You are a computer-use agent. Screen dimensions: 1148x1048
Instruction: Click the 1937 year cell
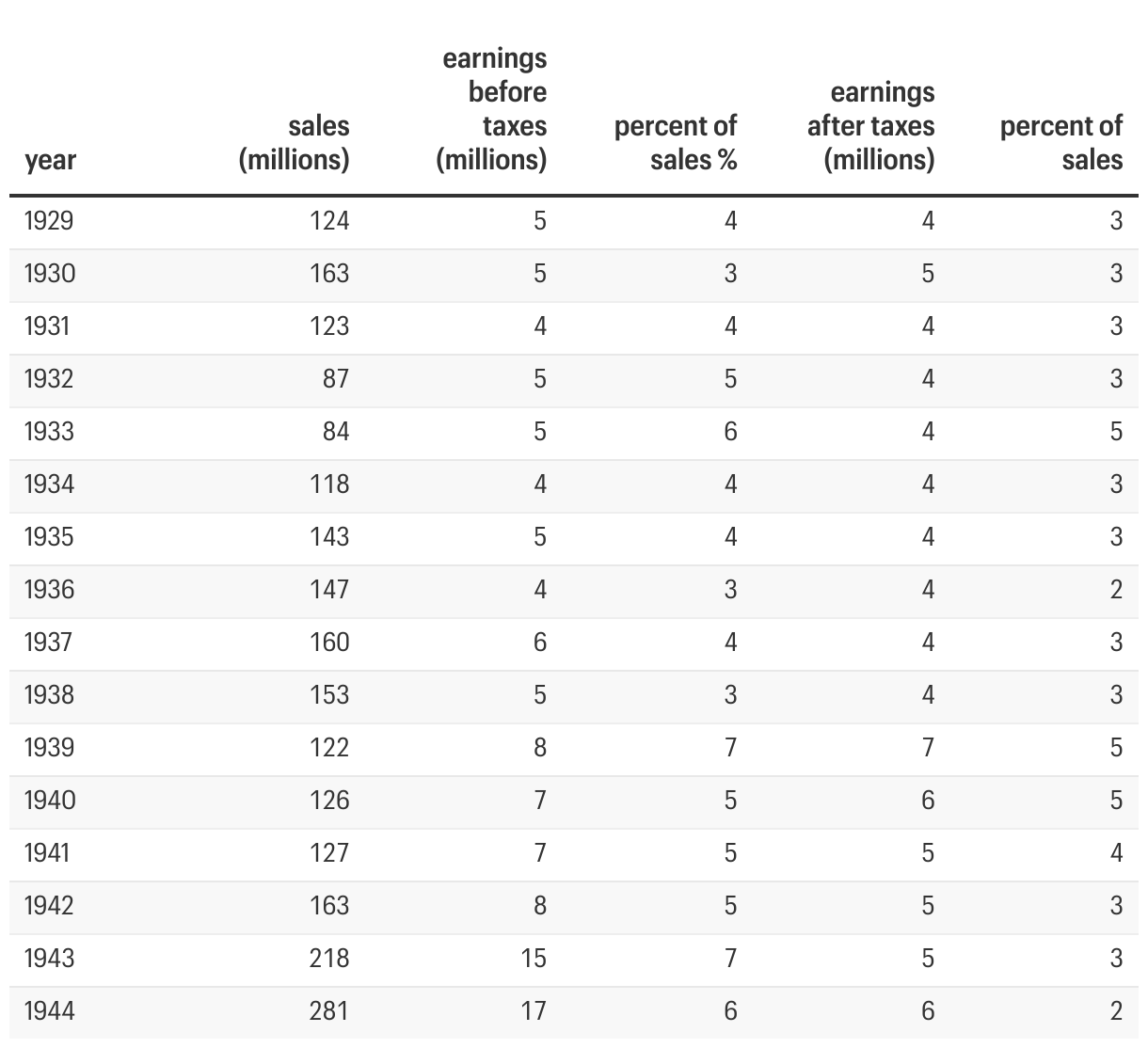click(x=49, y=643)
